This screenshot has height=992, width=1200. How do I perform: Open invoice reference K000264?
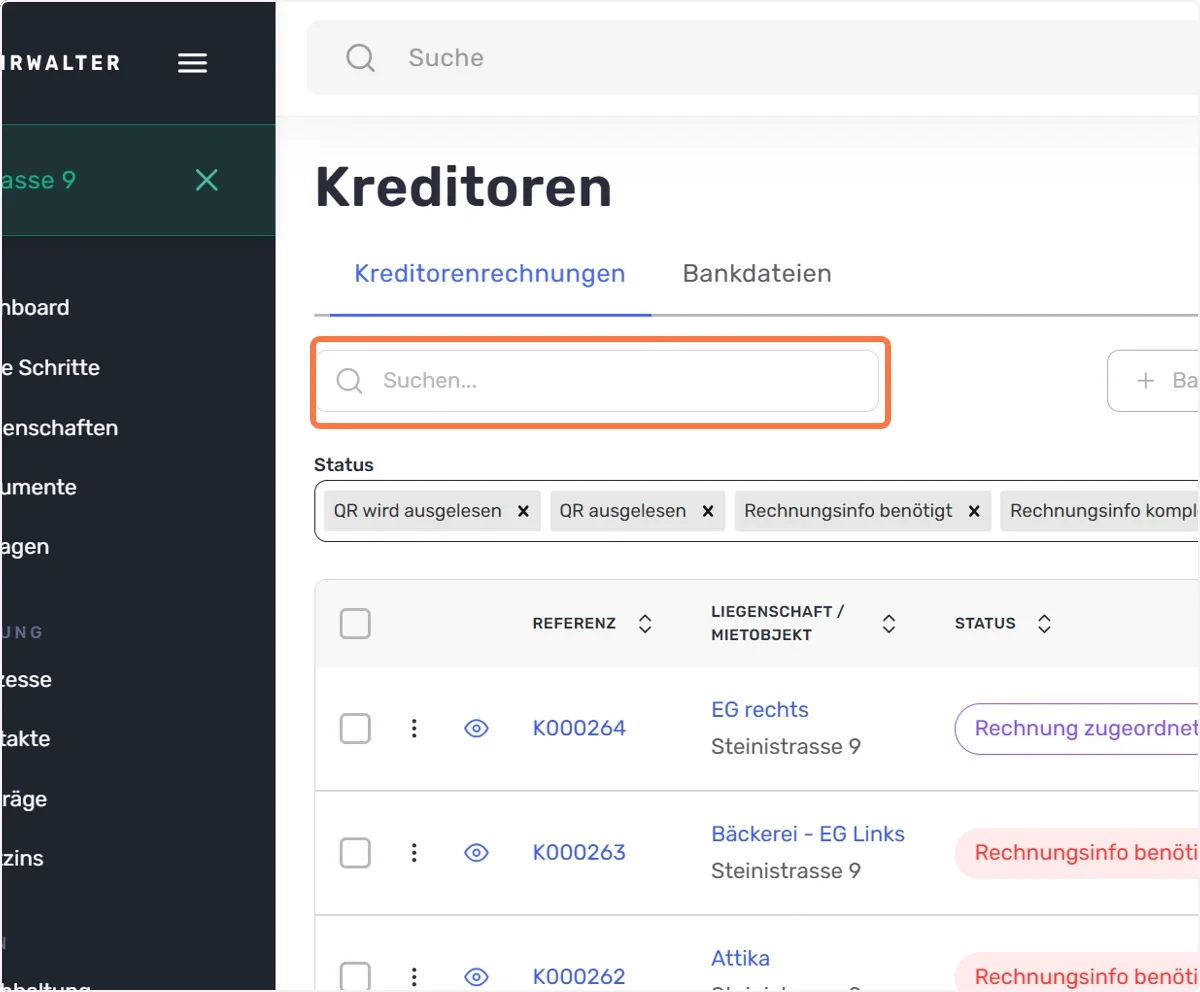pos(579,729)
